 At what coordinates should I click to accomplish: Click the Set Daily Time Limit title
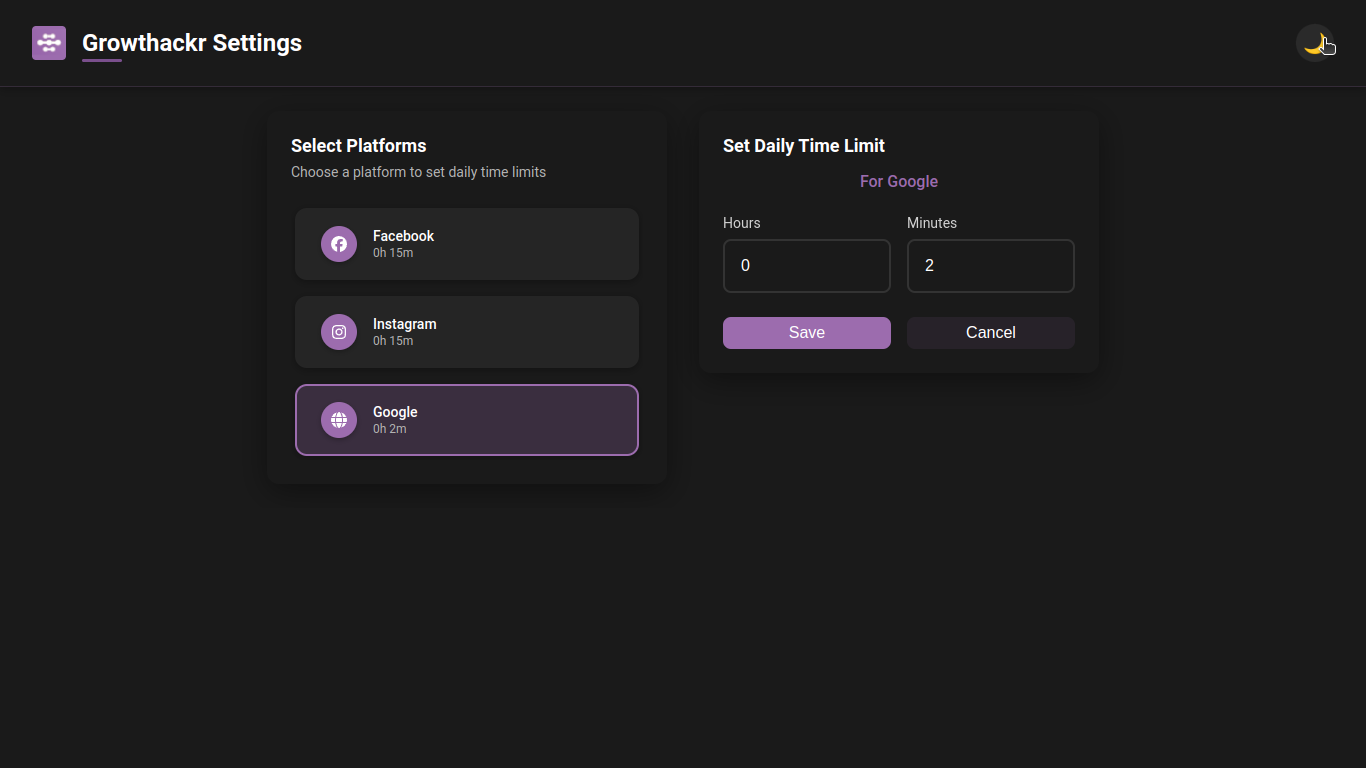804,145
